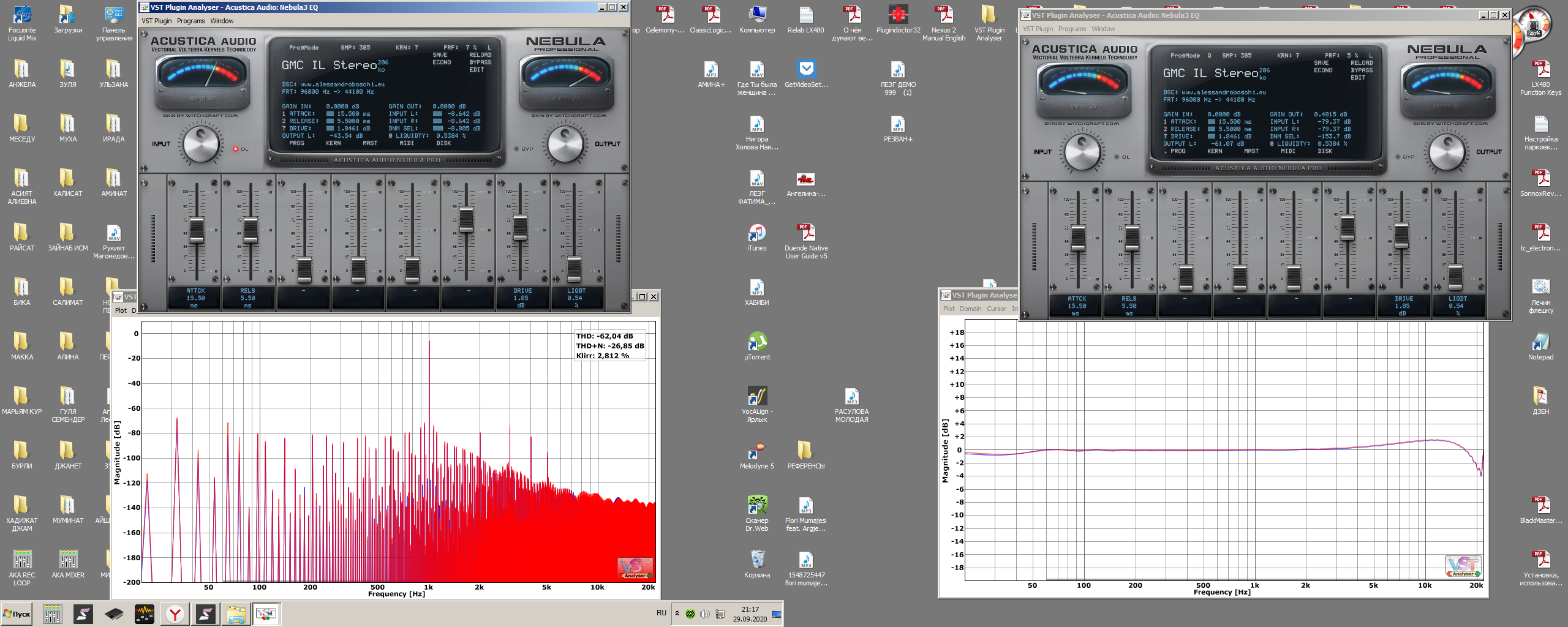The height and width of the screenshot is (627, 1568).
Task: Click the waveform audio editor taskbar icon
Action: tap(145, 614)
